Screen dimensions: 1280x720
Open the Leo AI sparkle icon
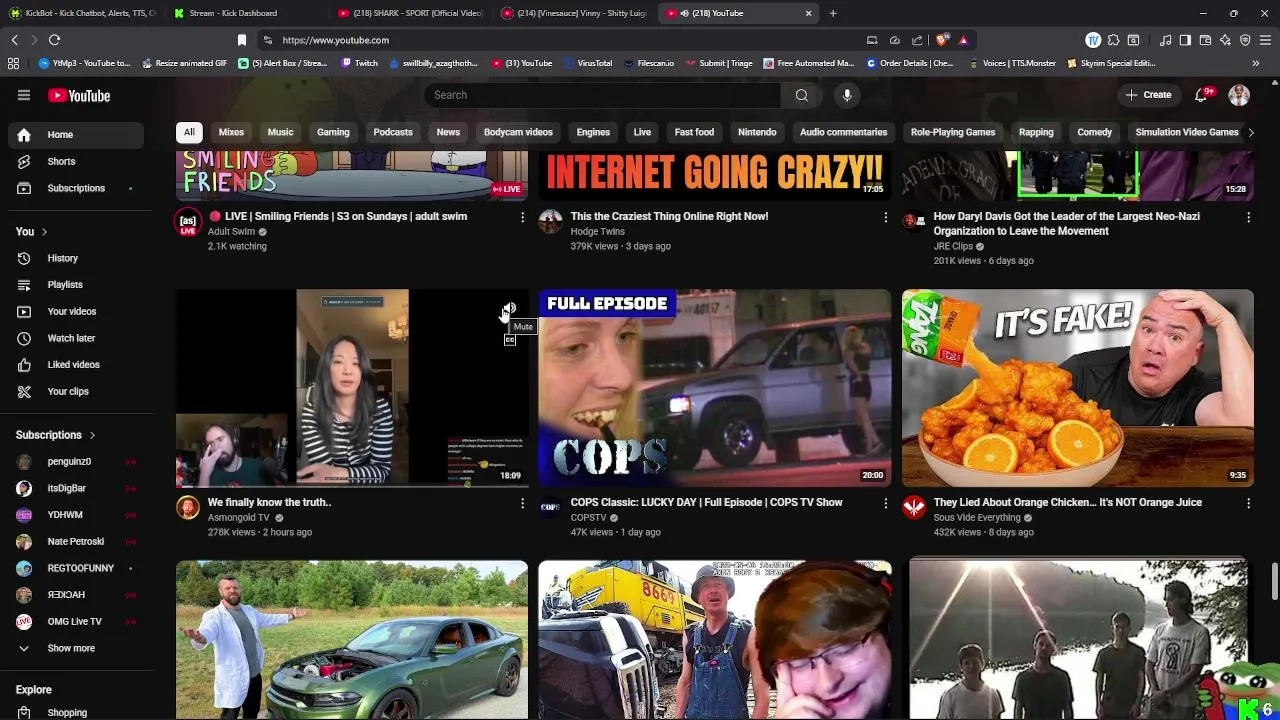pos(1225,40)
